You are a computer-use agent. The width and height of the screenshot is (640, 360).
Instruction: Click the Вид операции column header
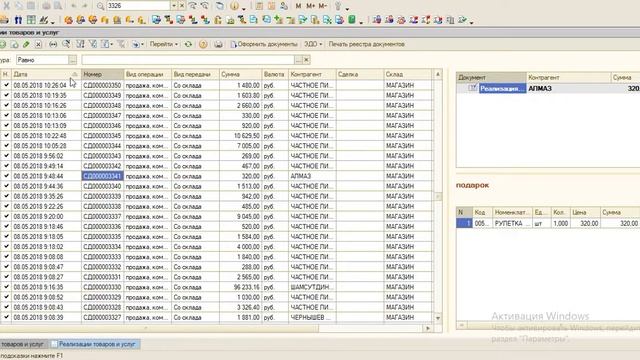(x=147, y=74)
